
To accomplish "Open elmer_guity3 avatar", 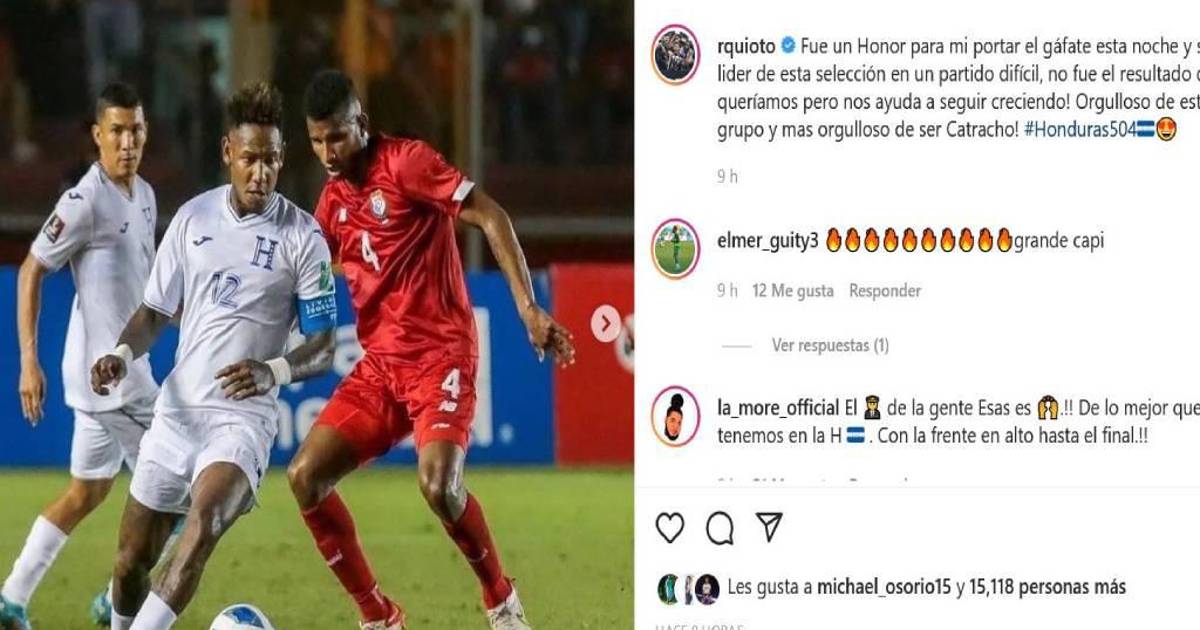I will pyautogui.click(x=675, y=248).
